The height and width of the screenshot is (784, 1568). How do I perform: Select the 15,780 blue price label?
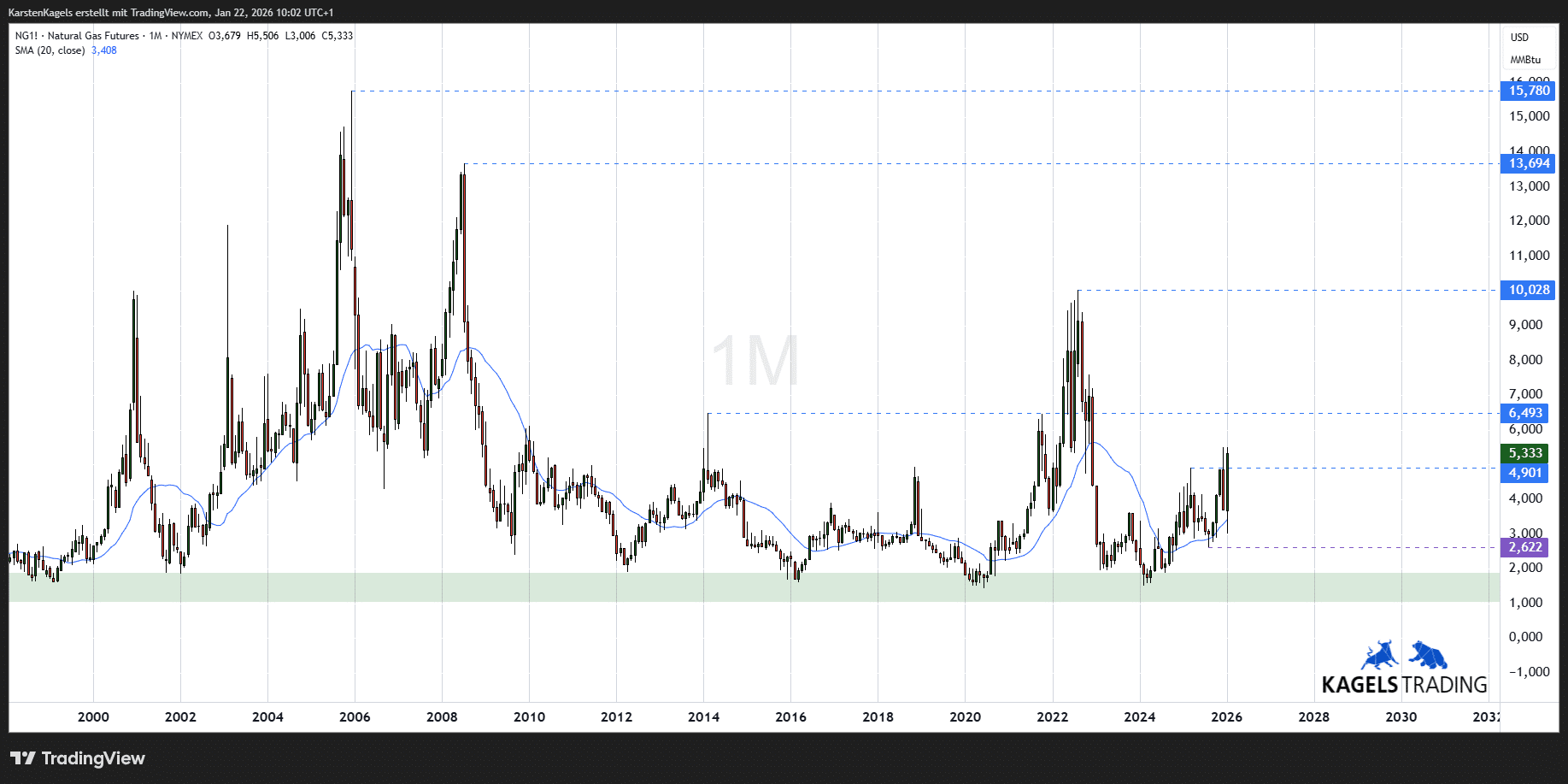(x=1528, y=91)
